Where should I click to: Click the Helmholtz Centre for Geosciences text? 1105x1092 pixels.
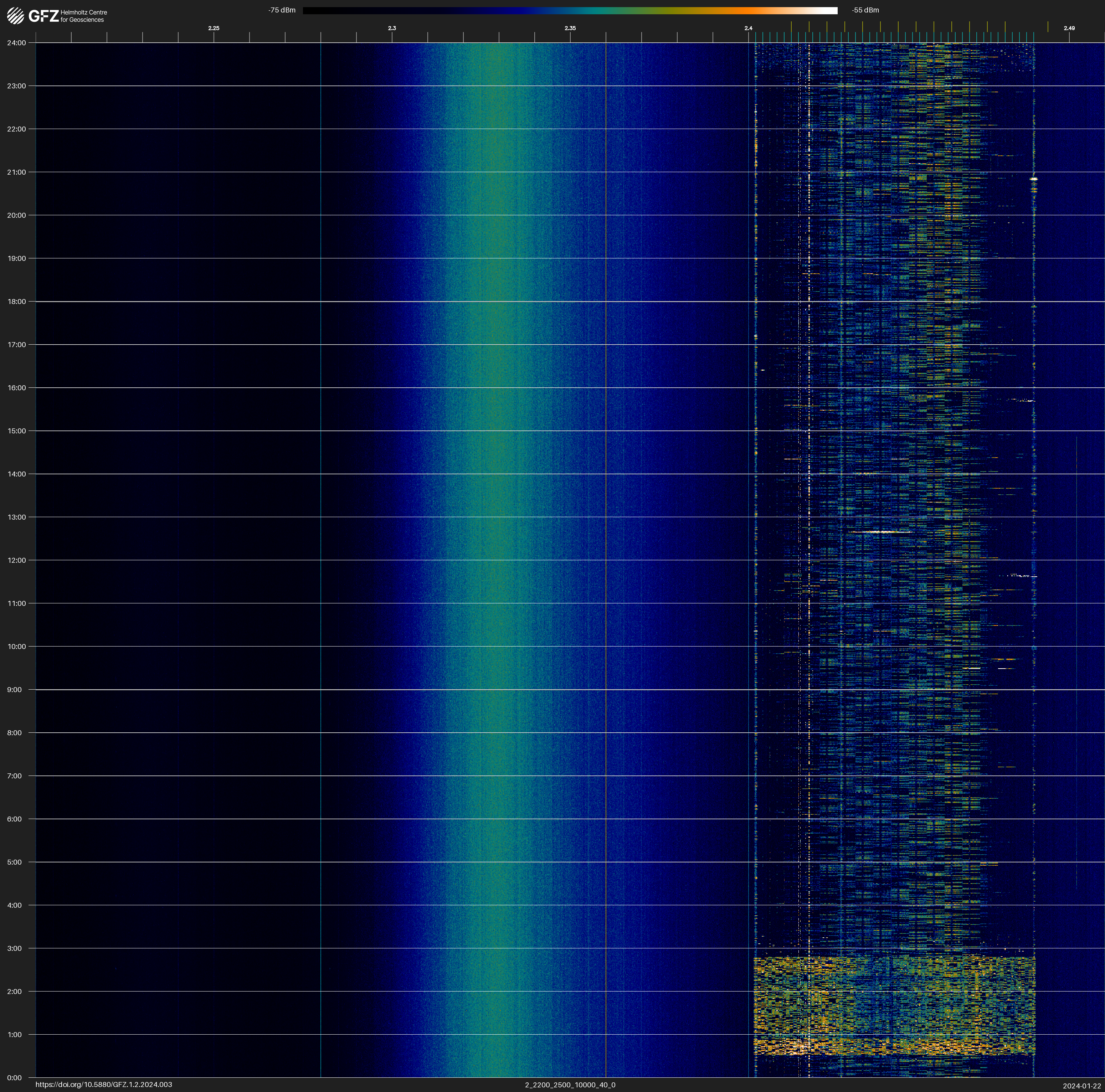[83, 16]
